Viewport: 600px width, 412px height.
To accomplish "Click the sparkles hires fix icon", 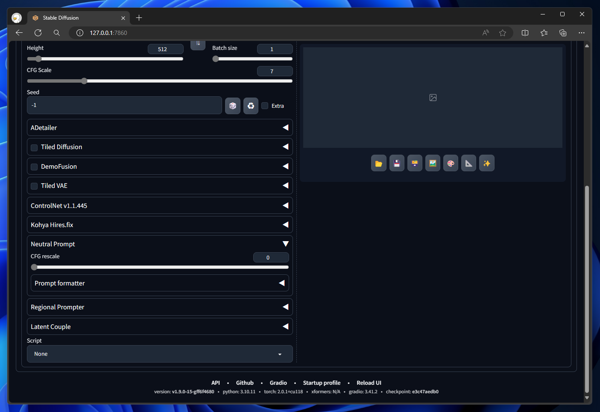I will [486, 163].
